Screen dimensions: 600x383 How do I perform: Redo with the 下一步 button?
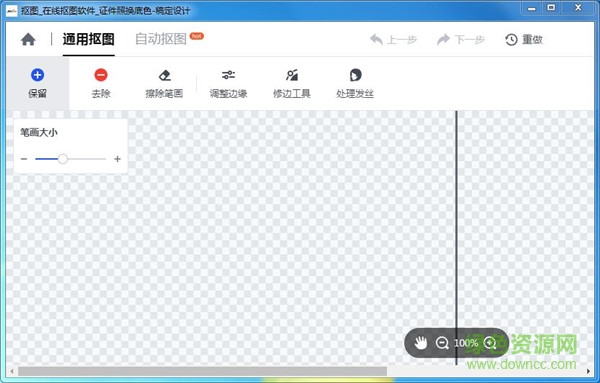tap(461, 39)
